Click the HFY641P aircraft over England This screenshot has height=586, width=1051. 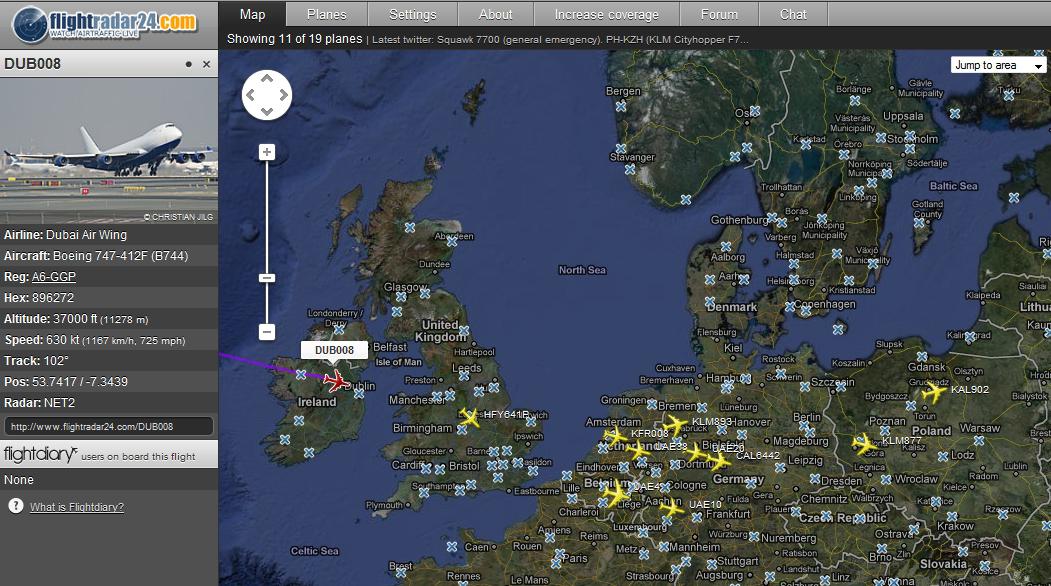(469, 417)
